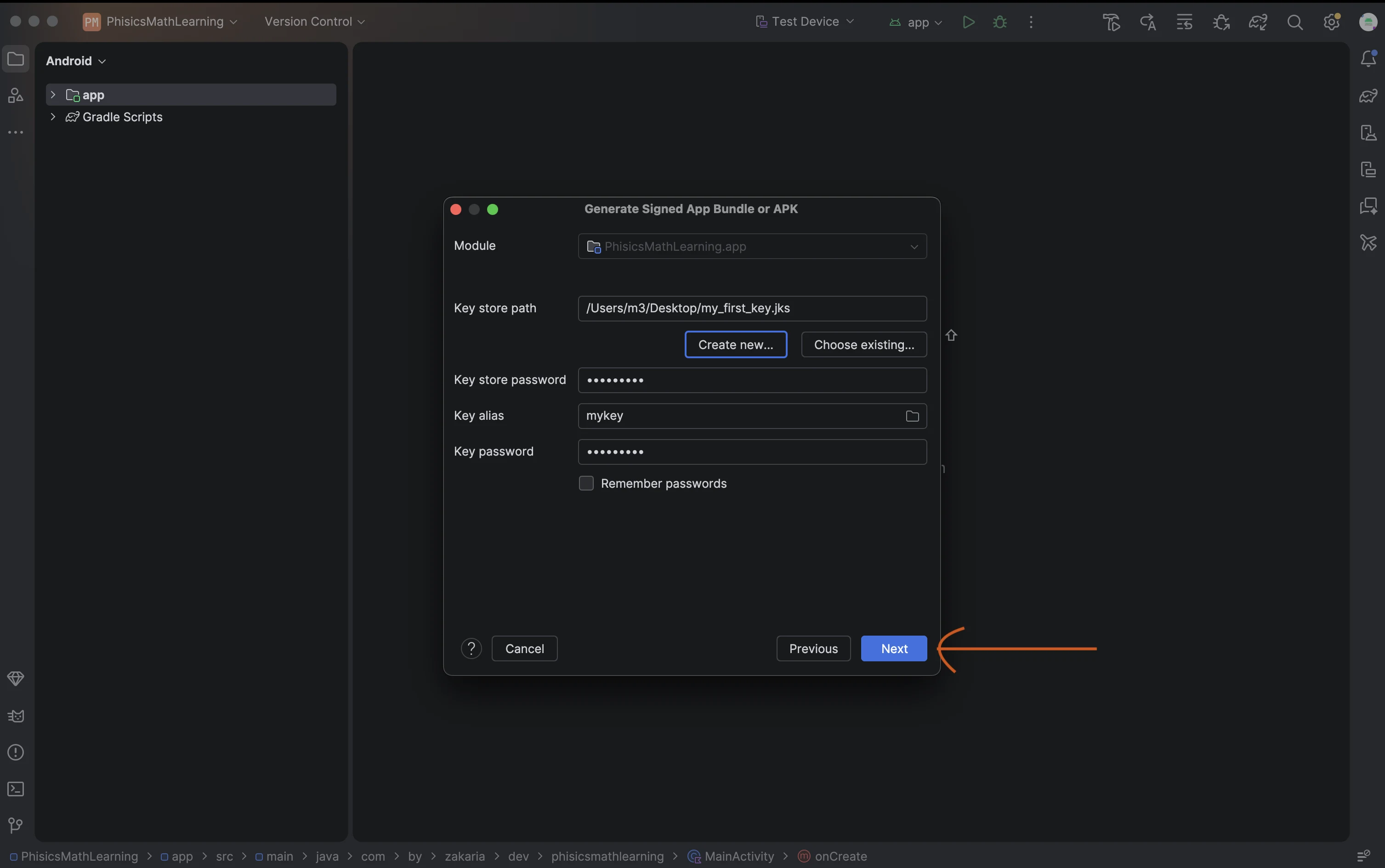Browse key aliases with the folder icon
The width and height of the screenshot is (1385, 868).
pos(912,416)
